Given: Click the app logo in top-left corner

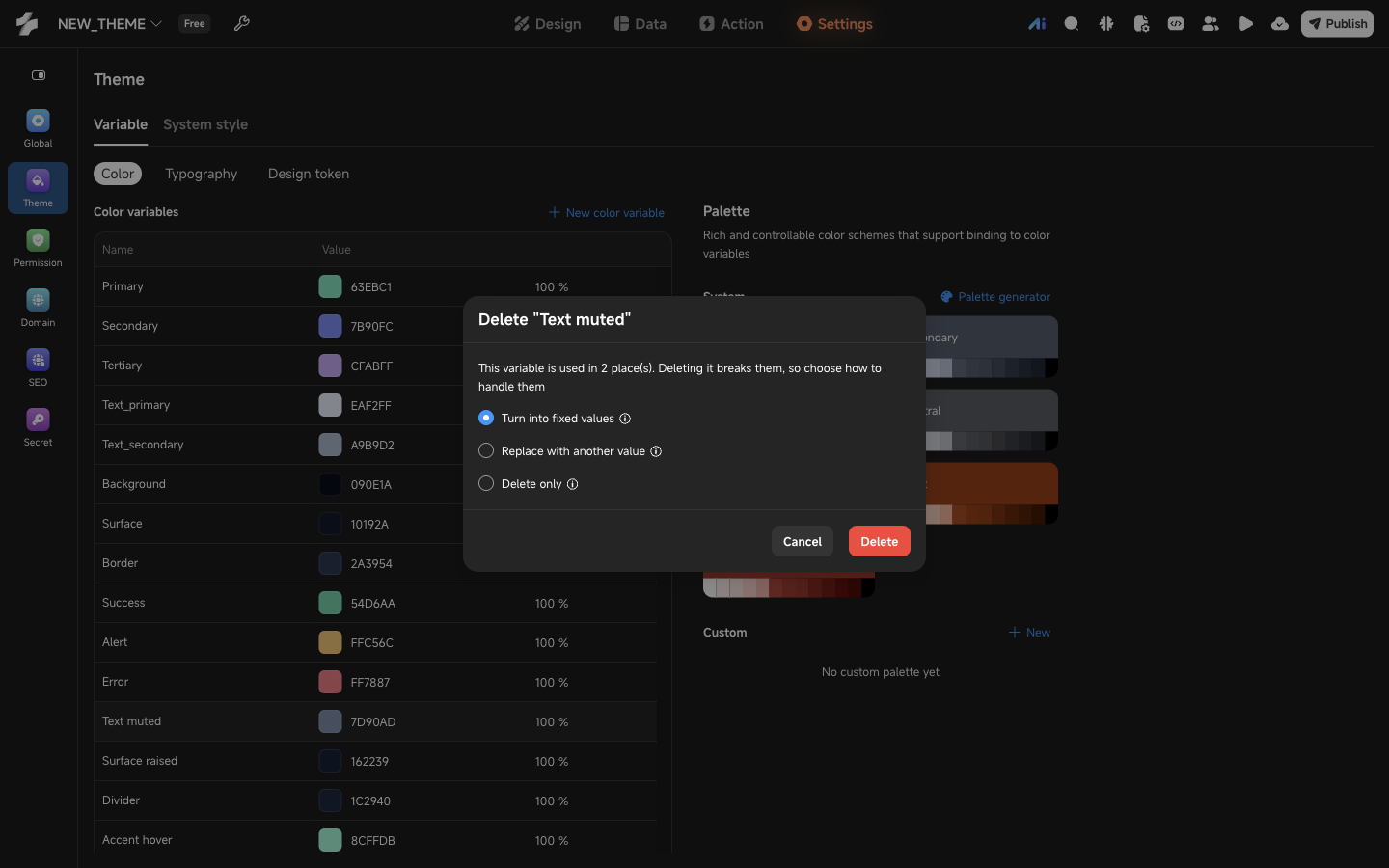Looking at the screenshot, I should (27, 23).
